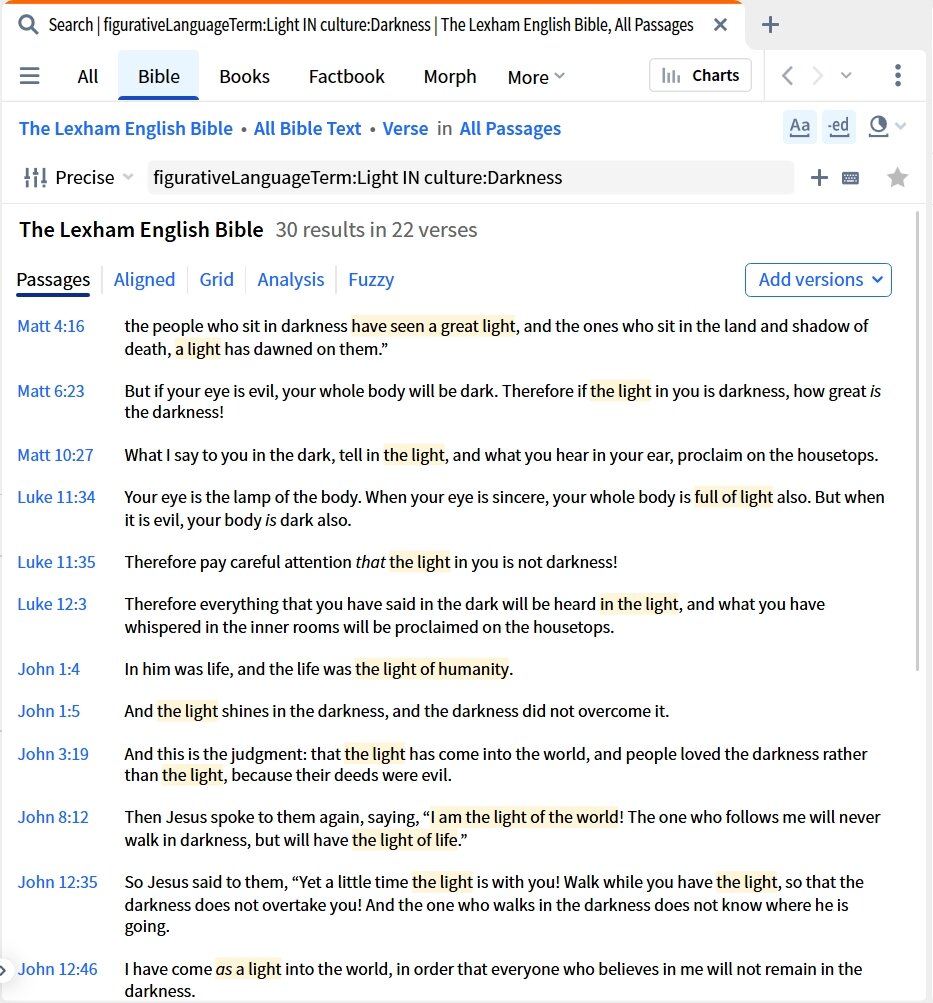Click the '30 results in 22 verses' text
933x1003 pixels.
click(377, 230)
